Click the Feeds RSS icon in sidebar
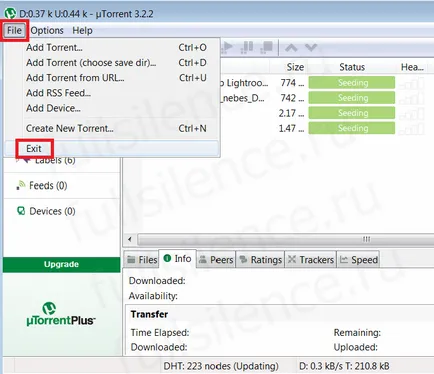Image resolution: width=434 pixels, height=374 pixels. (21, 185)
